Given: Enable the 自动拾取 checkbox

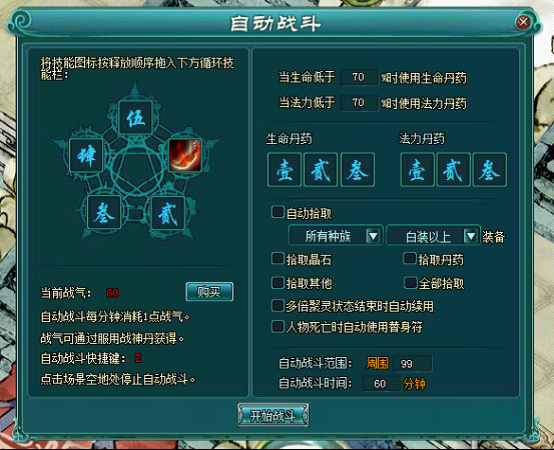Looking at the screenshot, I should point(277,212).
